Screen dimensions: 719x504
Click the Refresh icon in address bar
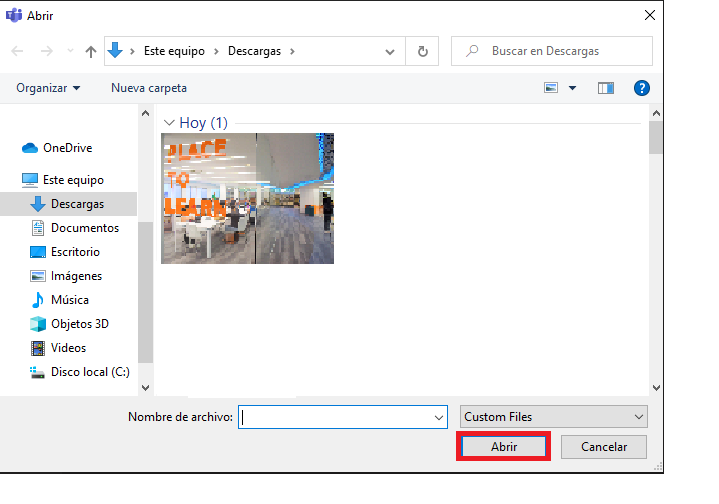[422, 51]
